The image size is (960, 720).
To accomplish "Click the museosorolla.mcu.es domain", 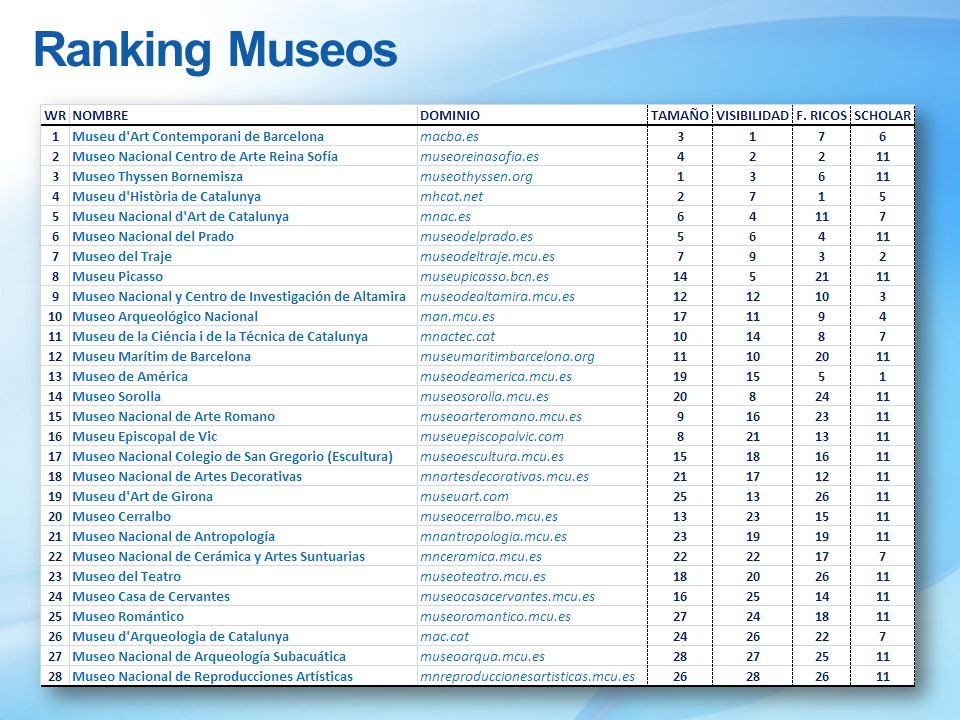I will click(x=485, y=397).
